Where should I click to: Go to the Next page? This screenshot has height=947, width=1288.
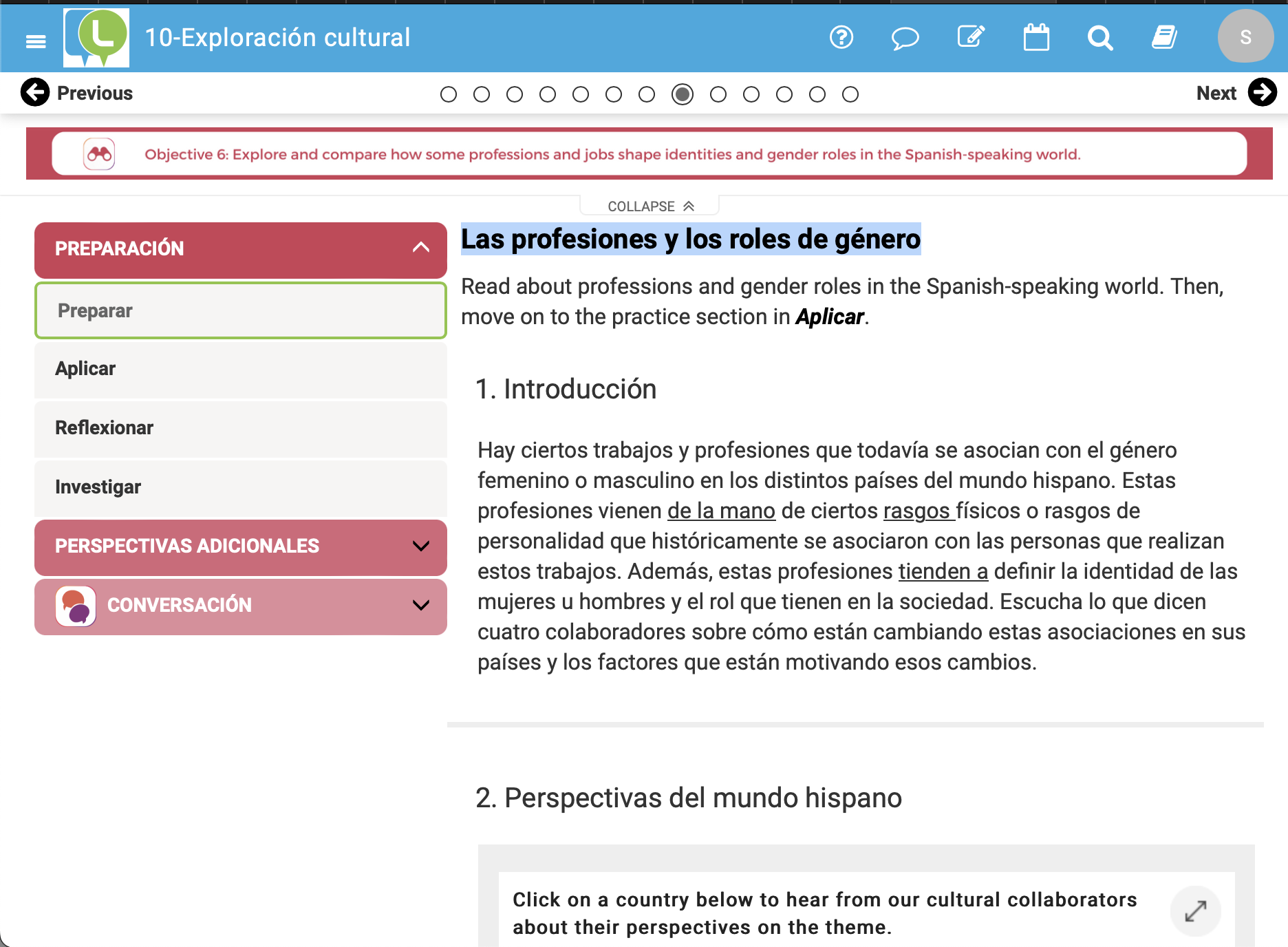[x=1236, y=93]
